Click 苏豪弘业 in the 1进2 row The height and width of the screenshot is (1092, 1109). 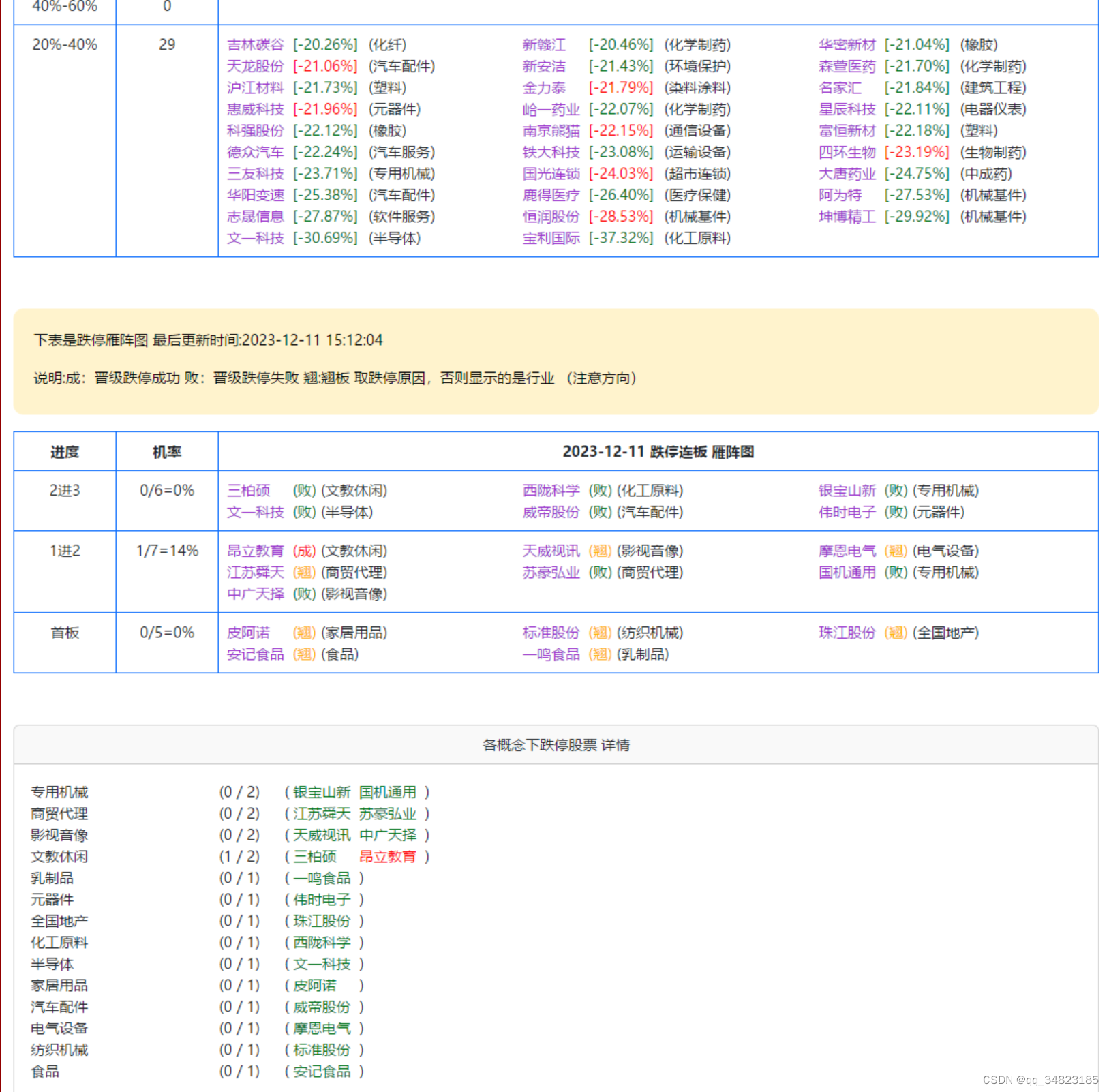click(551, 573)
